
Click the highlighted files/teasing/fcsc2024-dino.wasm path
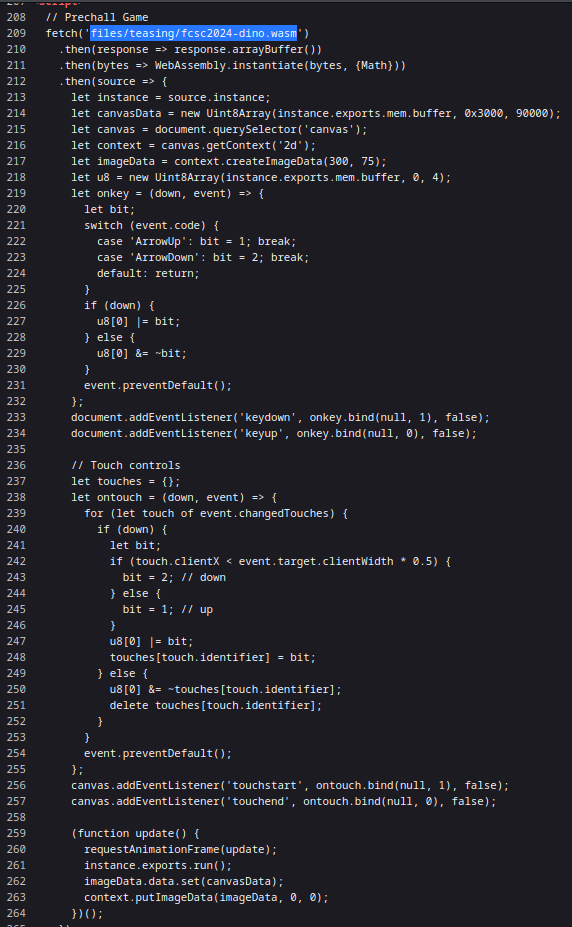194,33
